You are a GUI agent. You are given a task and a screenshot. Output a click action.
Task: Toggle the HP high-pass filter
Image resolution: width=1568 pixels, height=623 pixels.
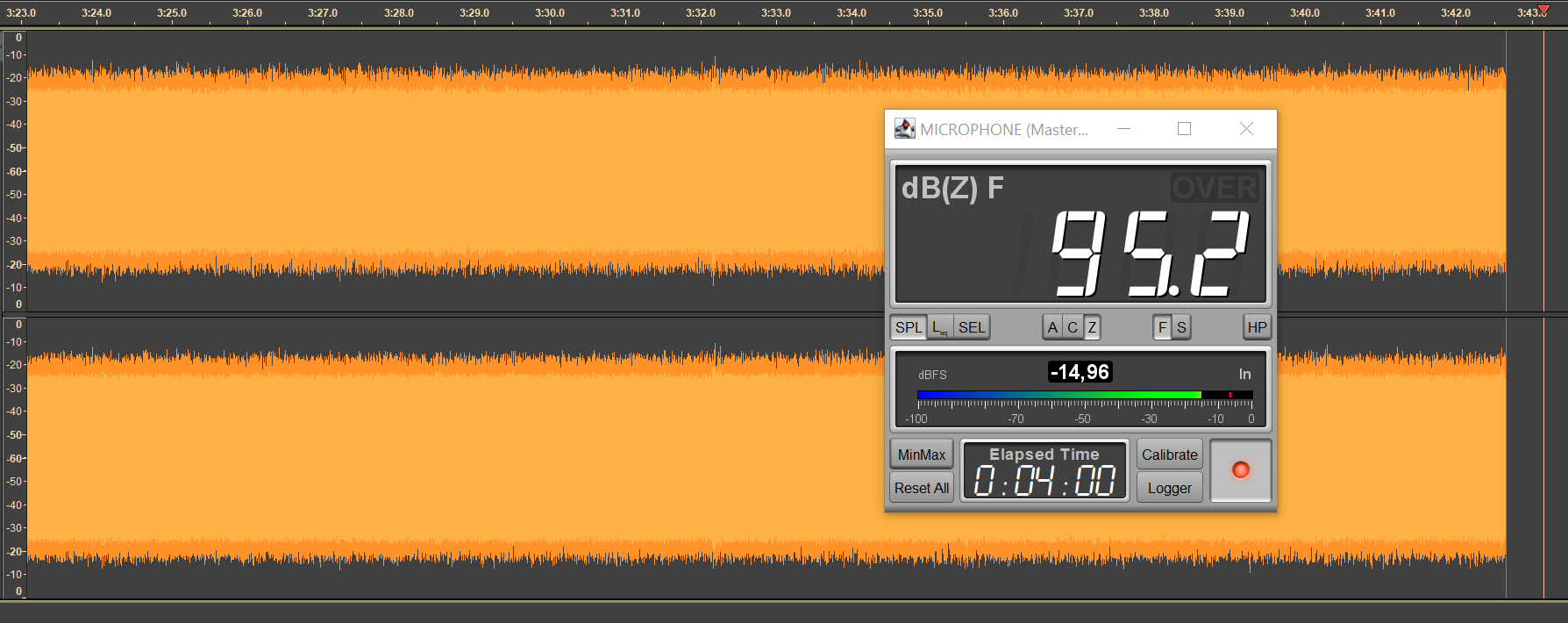[x=1257, y=327]
